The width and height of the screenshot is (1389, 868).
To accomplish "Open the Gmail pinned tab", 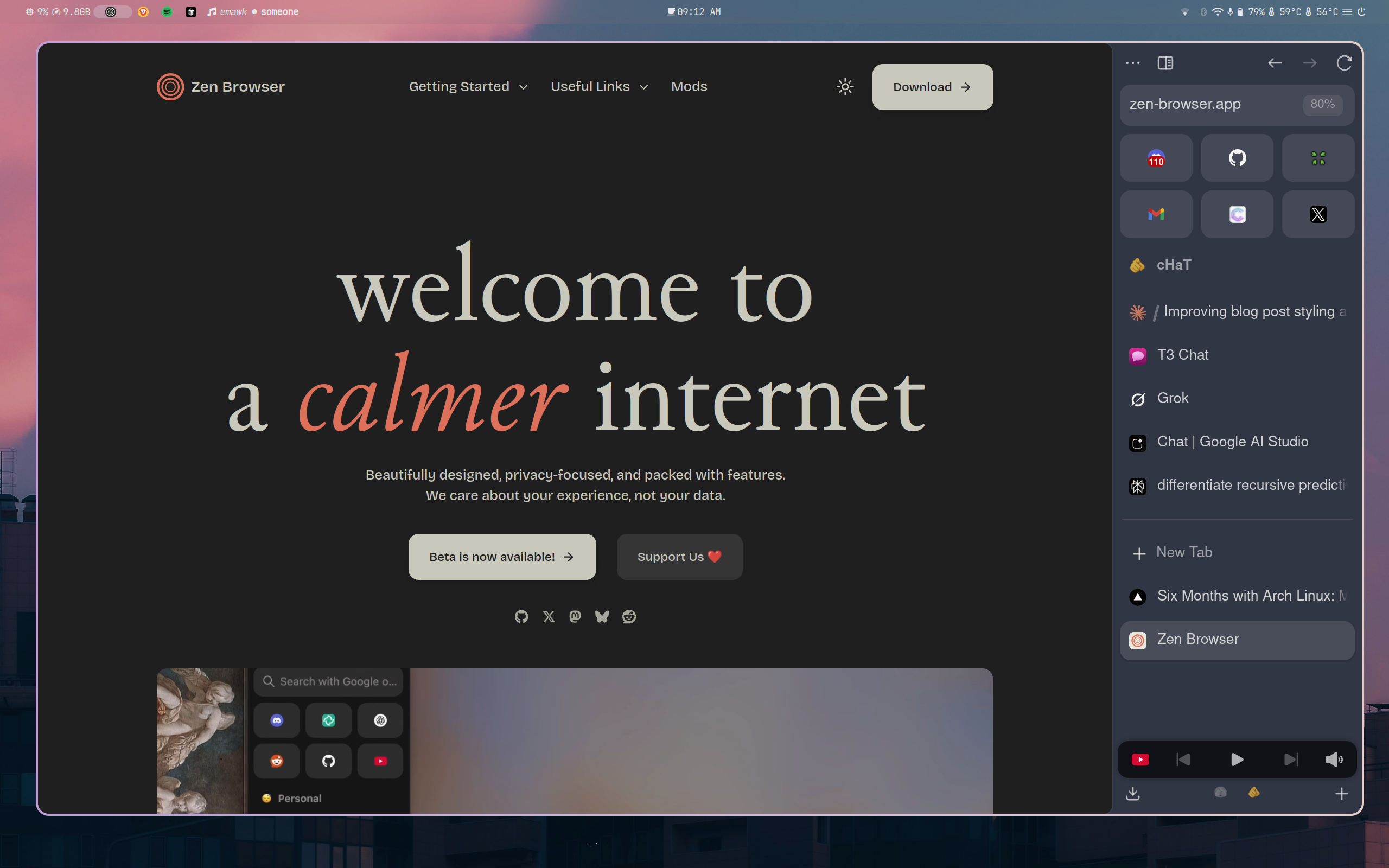I will [1155, 214].
